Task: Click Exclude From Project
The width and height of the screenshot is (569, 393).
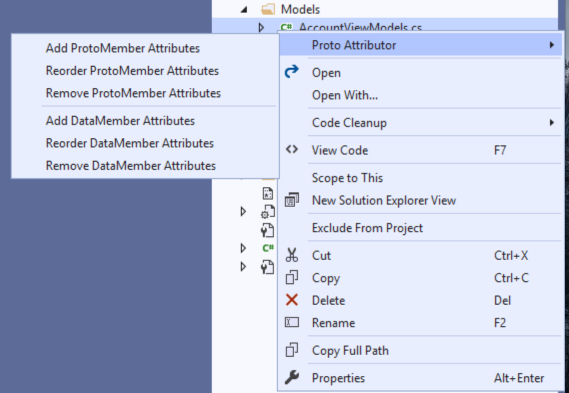Action: pos(367,228)
